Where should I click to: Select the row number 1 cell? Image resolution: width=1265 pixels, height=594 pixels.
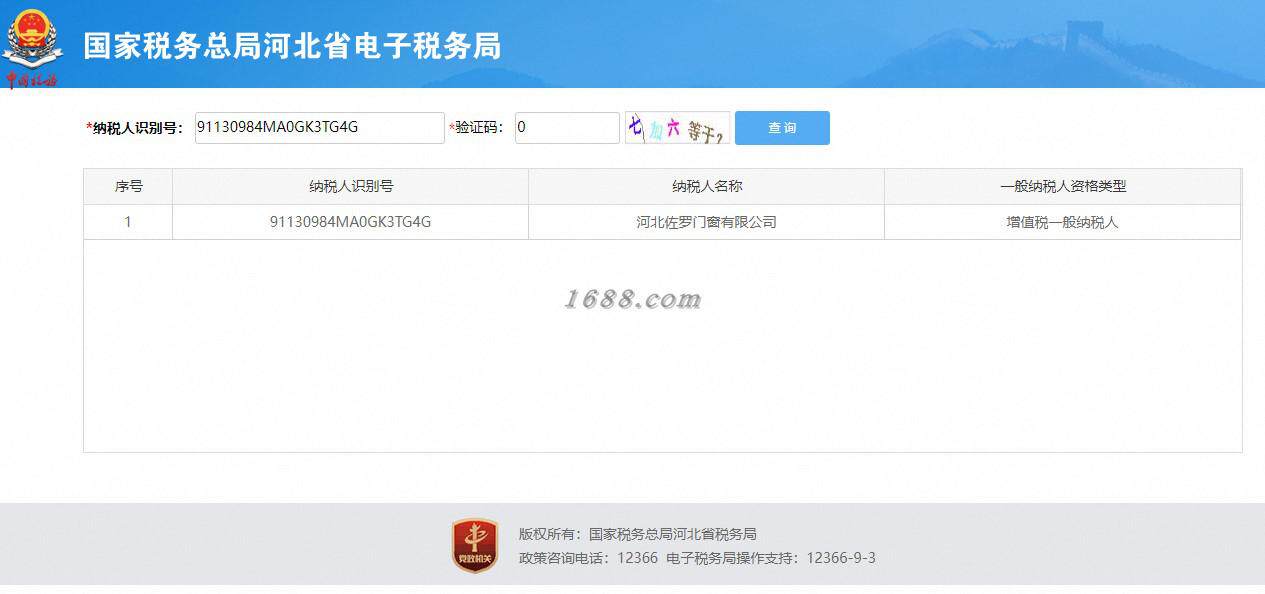(128, 222)
